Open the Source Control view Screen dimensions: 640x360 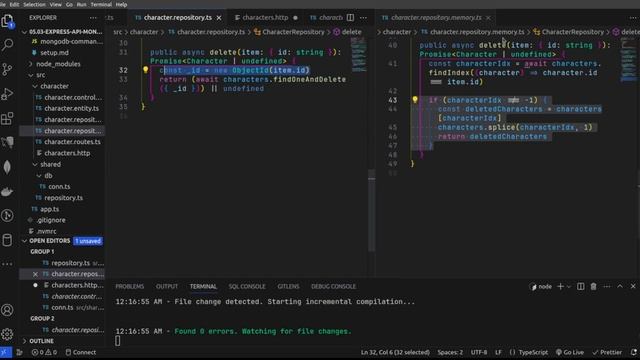[7, 69]
